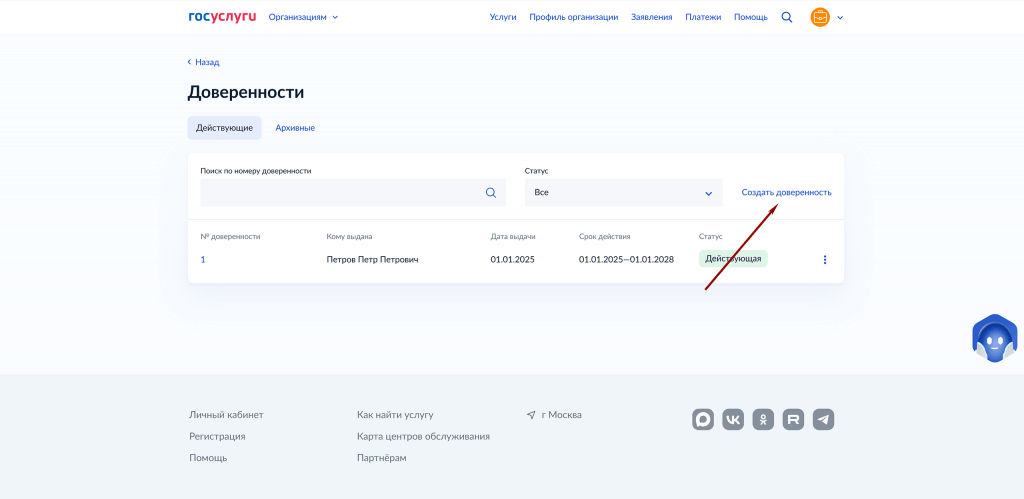Viewport: 1024px width, 499px height.
Task: Click the magnifier icon inside the search field
Action: click(490, 193)
